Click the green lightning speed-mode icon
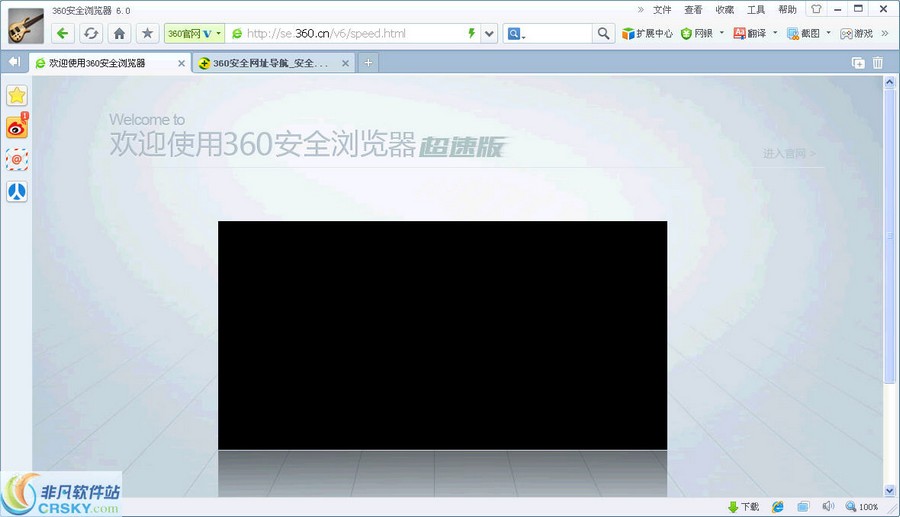Screen dimensions: 900x517 [x=471, y=33]
